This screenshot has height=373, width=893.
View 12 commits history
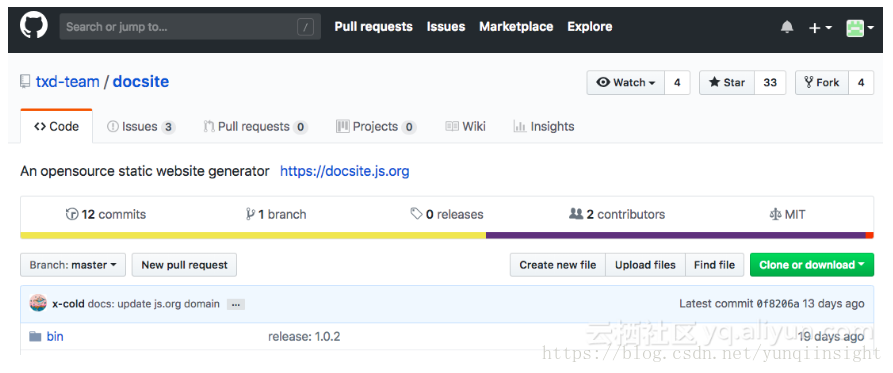coord(106,215)
